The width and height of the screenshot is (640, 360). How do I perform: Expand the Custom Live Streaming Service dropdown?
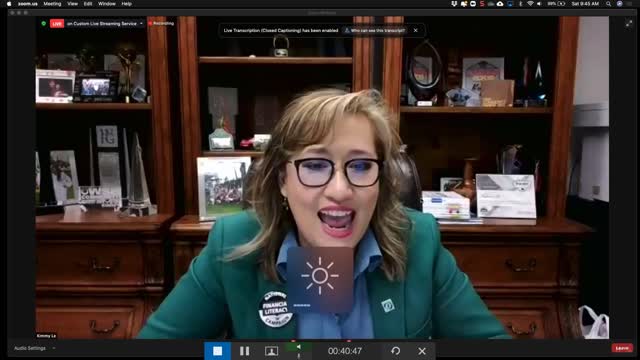141,24
